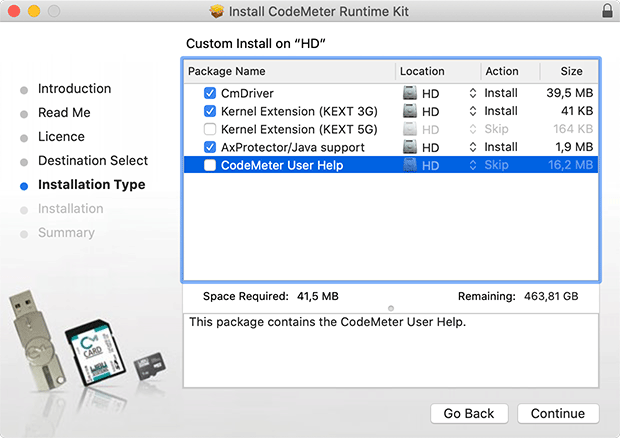The height and width of the screenshot is (438, 620).
Task: Click the HD drive icon in CmDriver row
Action: click(410, 93)
